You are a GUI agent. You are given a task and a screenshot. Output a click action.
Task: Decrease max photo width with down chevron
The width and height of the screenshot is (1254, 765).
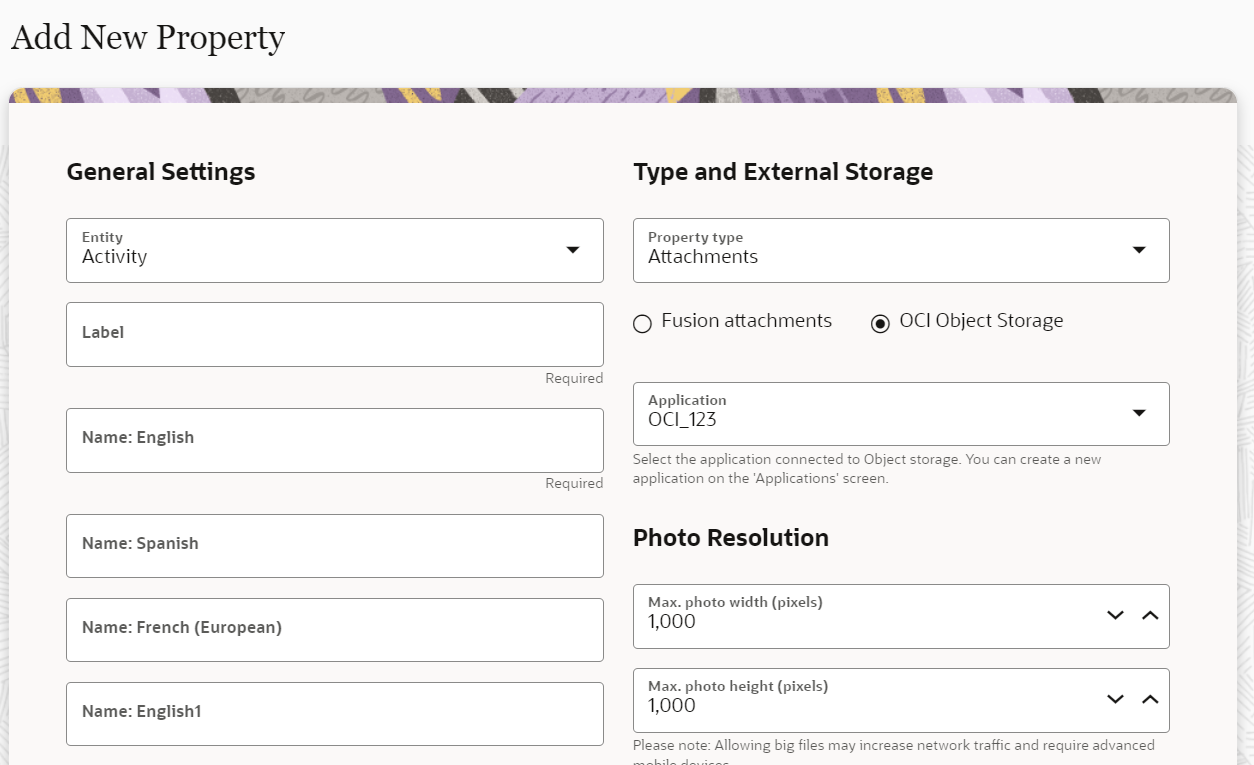point(1116,615)
